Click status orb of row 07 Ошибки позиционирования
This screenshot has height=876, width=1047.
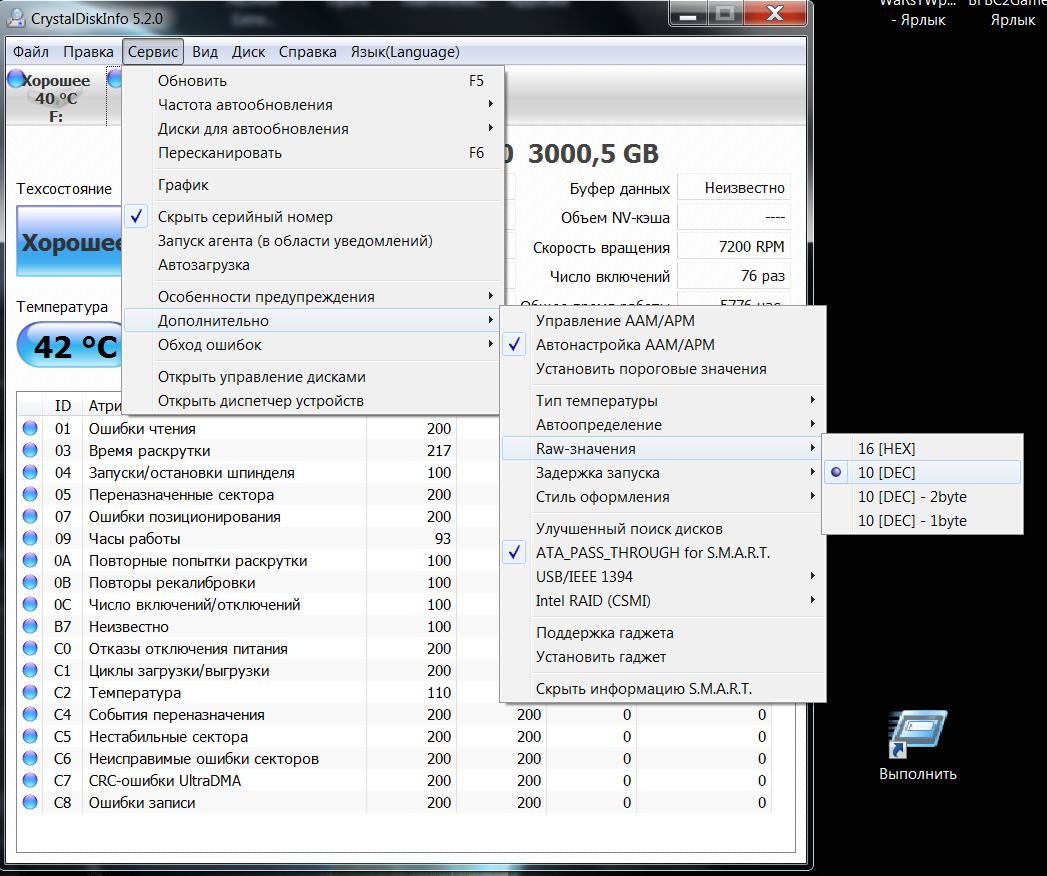point(30,516)
